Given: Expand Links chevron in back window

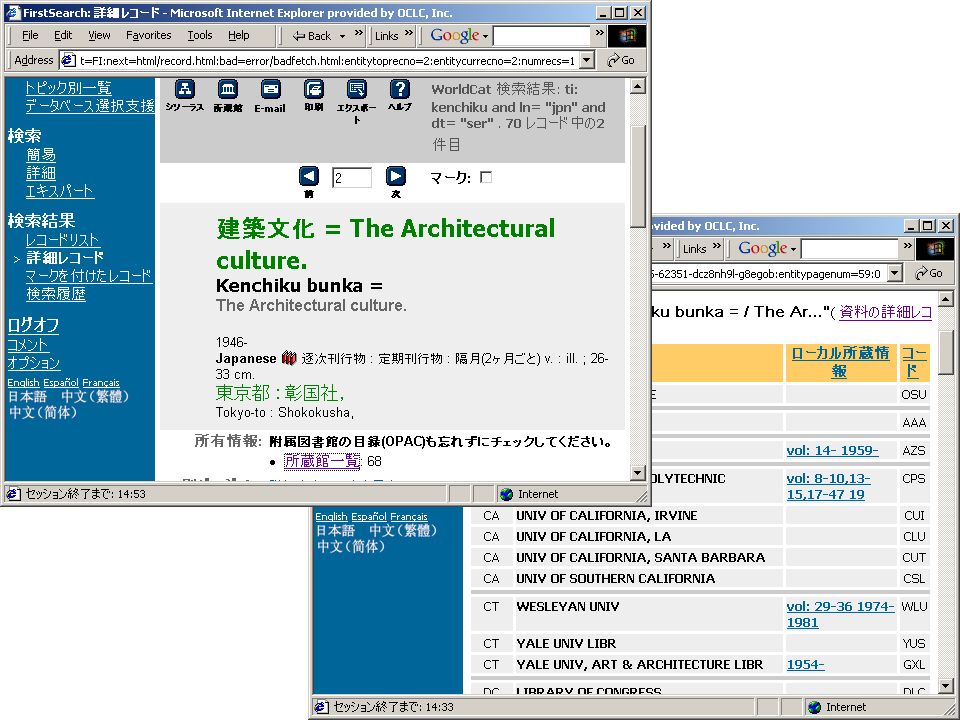Looking at the screenshot, I should pyautogui.click(x=716, y=246).
